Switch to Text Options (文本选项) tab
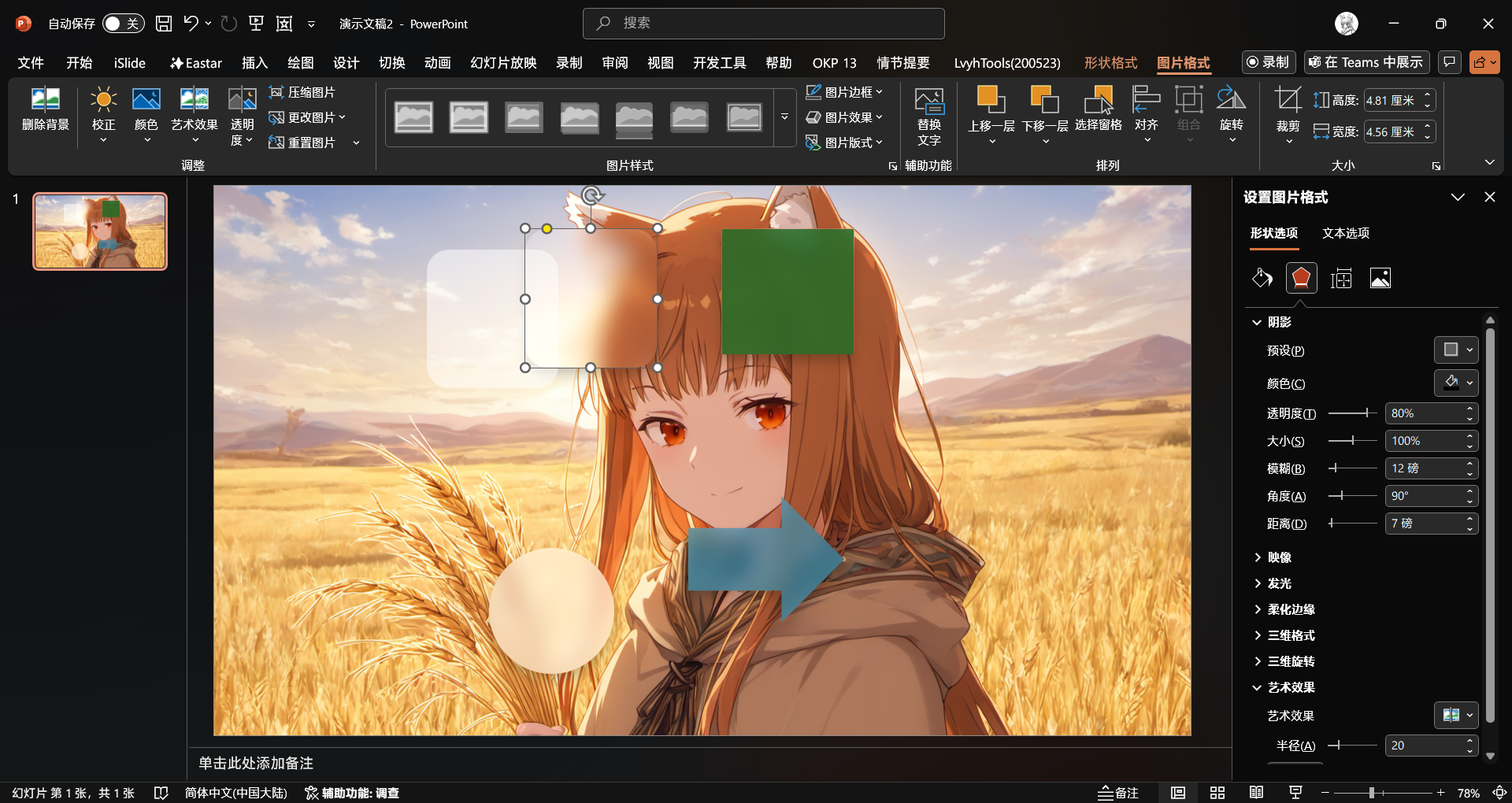 [1345, 233]
